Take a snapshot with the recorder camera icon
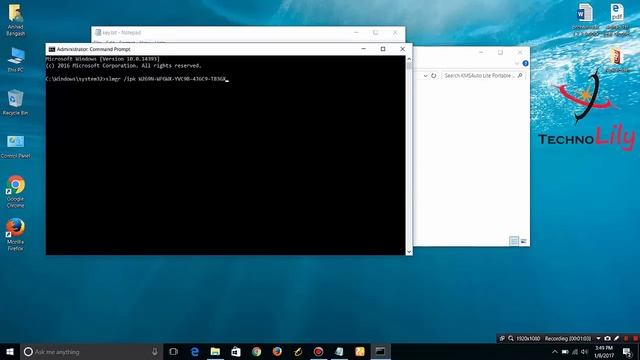Image resolution: width=640 pixels, height=360 pixels. (x=607, y=338)
